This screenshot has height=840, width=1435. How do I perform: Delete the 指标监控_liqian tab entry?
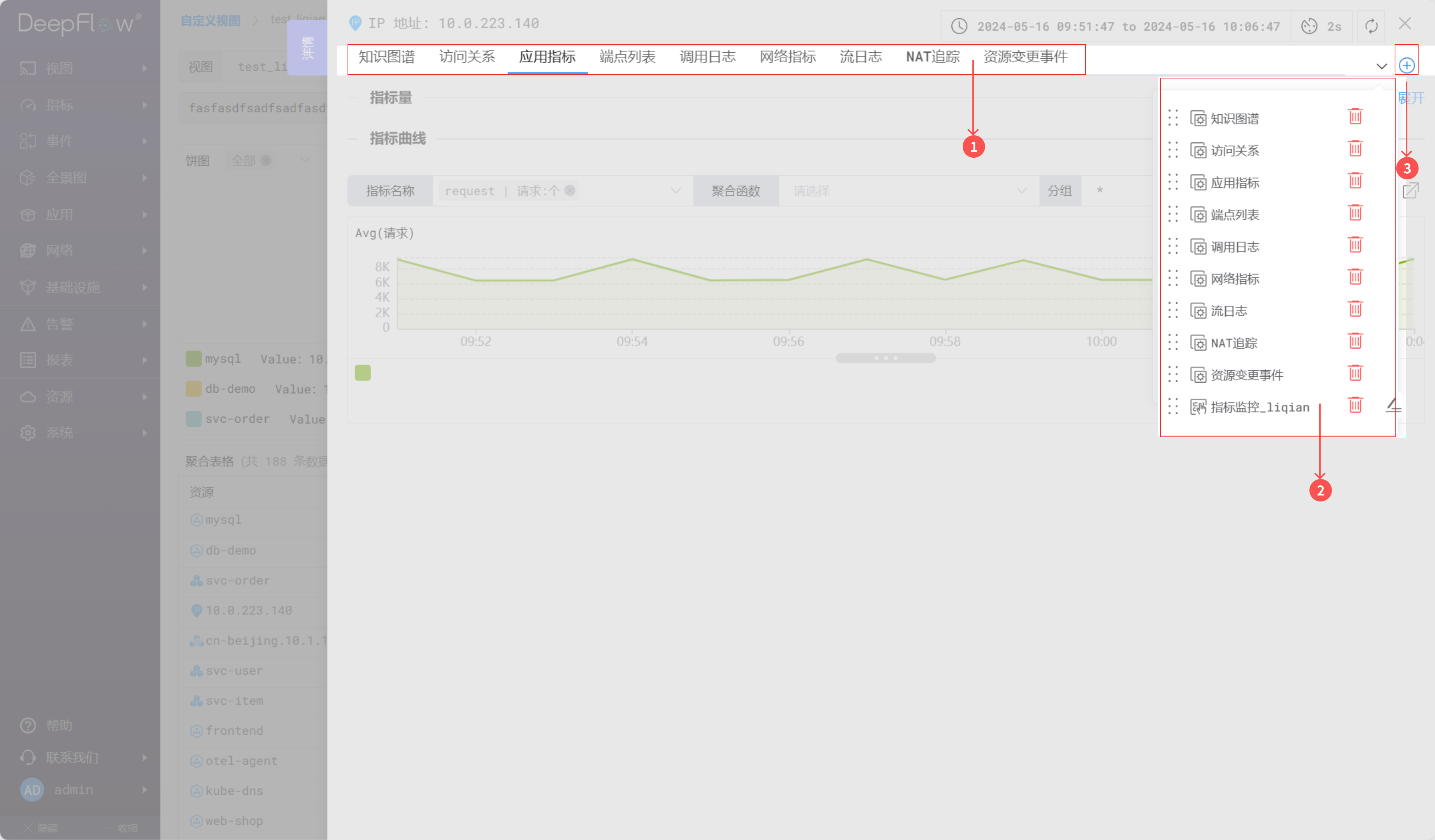pos(1355,405)
